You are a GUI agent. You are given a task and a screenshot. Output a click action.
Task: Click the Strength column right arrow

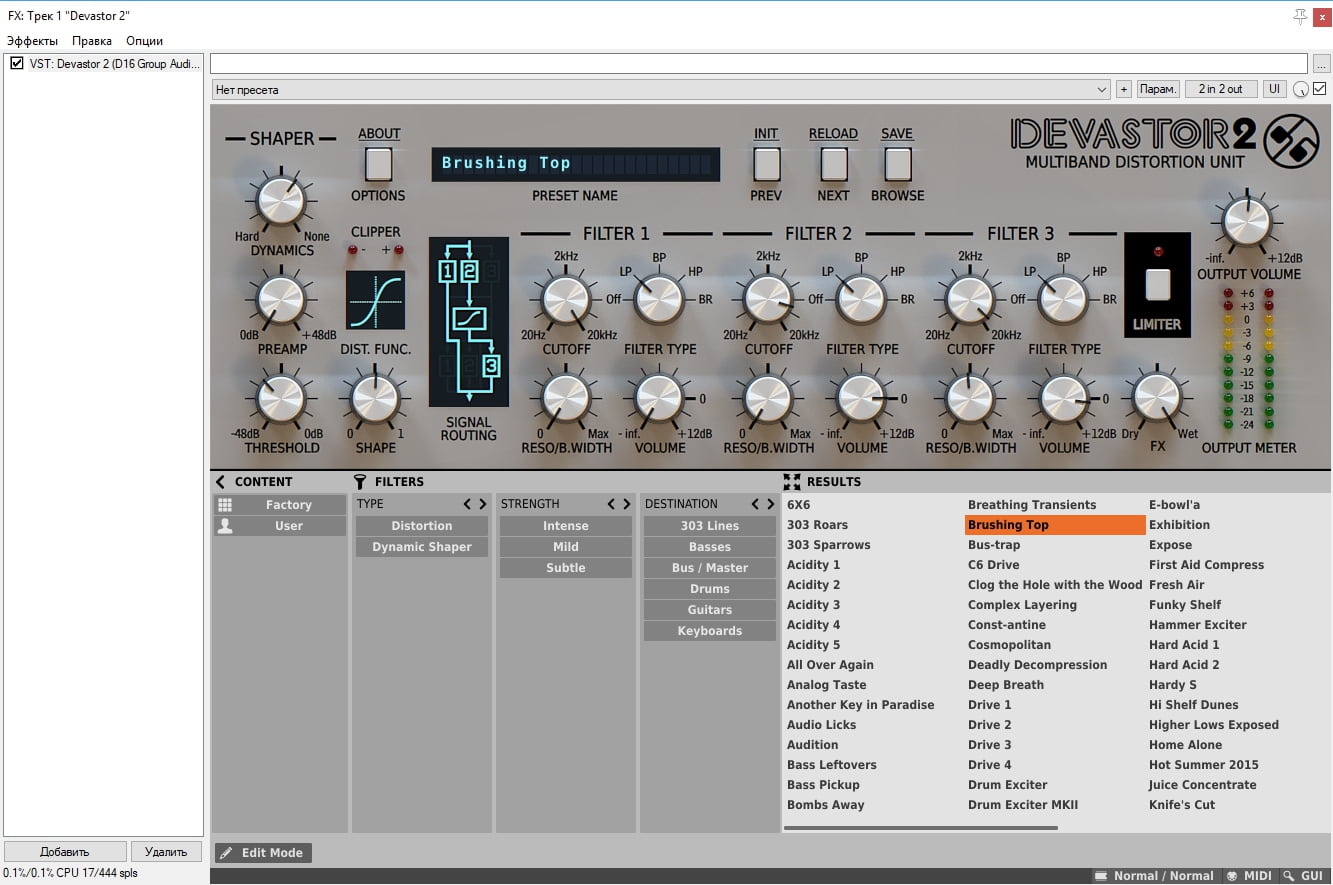pos(626,504)
